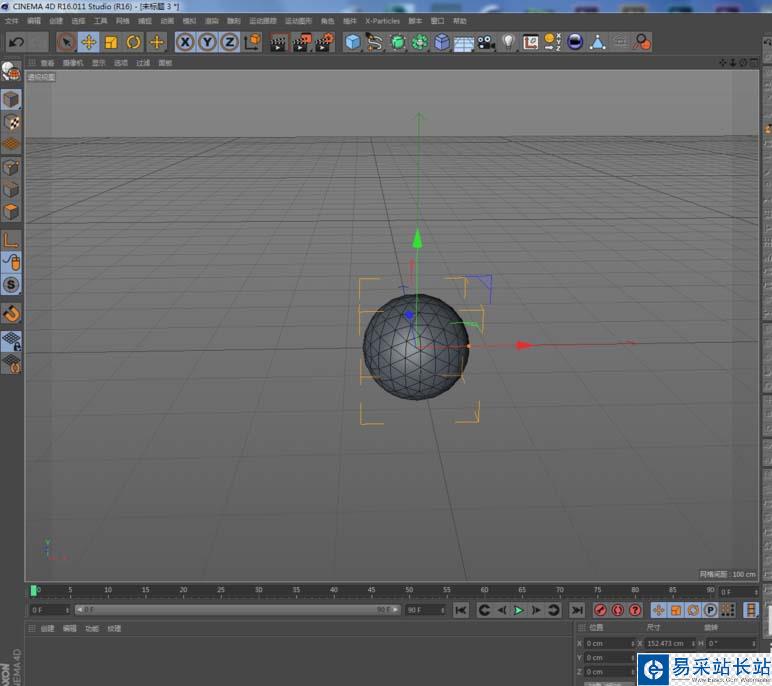The height and width of the screenshot is (686, 772).
Task: Step forward one frame
Action: [x=536, y=610]
